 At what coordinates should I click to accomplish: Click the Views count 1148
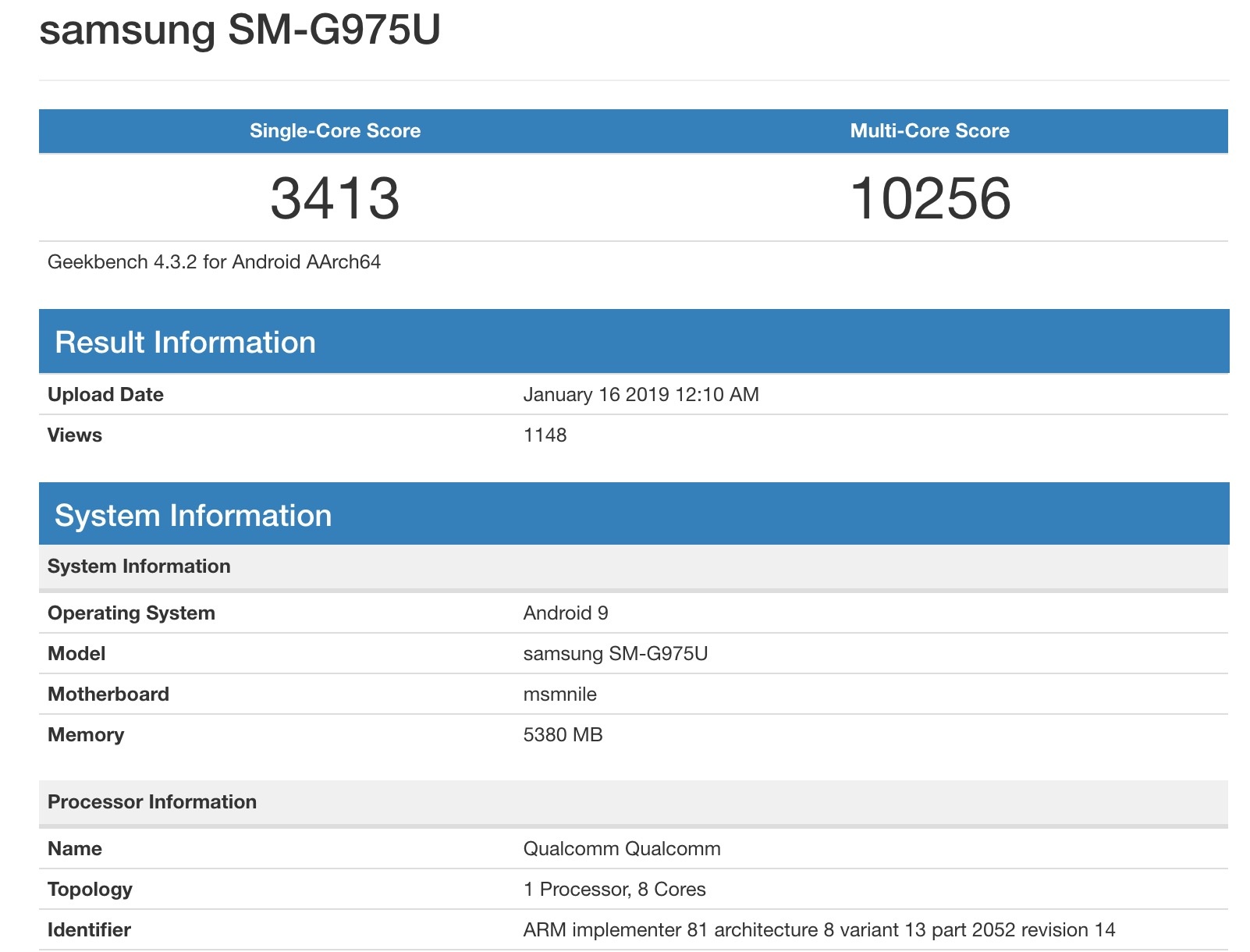click(545, 435)
